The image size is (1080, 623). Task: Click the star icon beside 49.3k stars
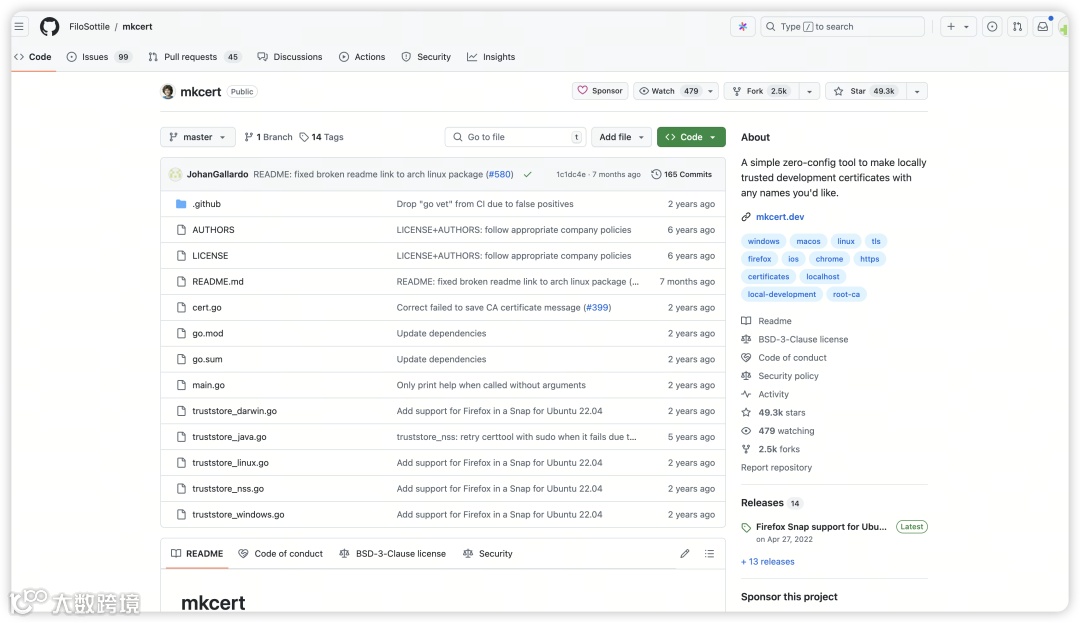tap(746, 413)
